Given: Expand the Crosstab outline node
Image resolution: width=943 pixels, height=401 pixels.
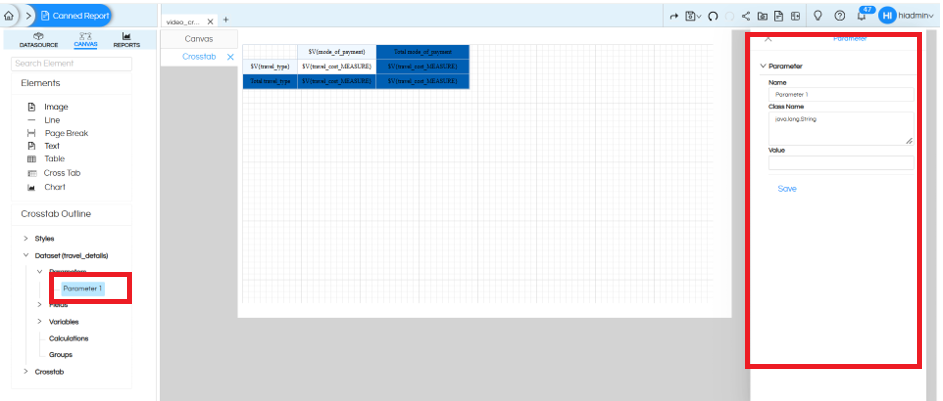Looking at the screenshot, I should (x=26, y=372).
